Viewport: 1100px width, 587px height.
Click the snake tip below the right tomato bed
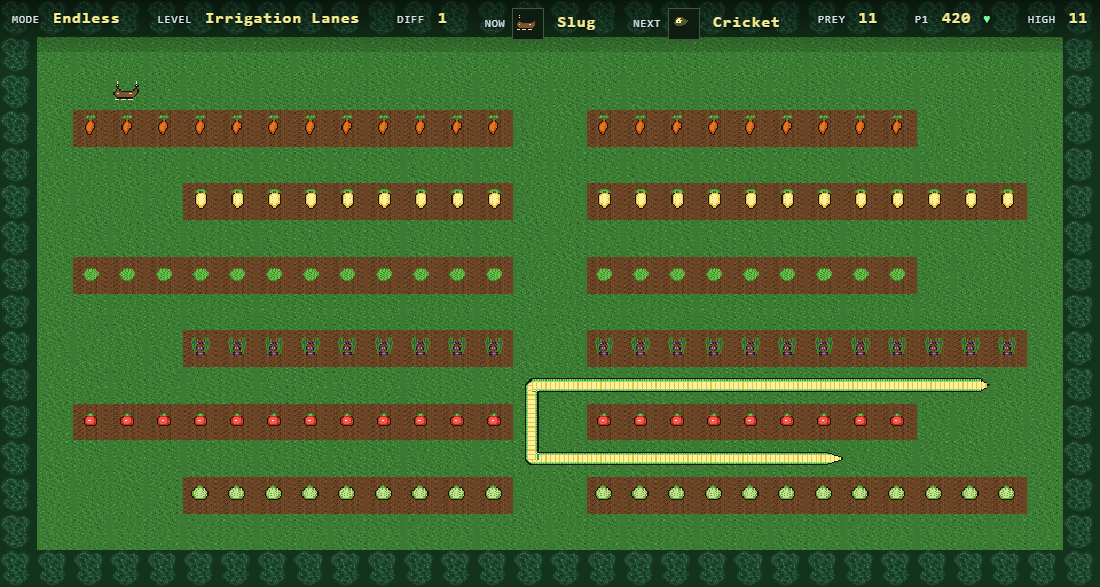tap(835, 459)
